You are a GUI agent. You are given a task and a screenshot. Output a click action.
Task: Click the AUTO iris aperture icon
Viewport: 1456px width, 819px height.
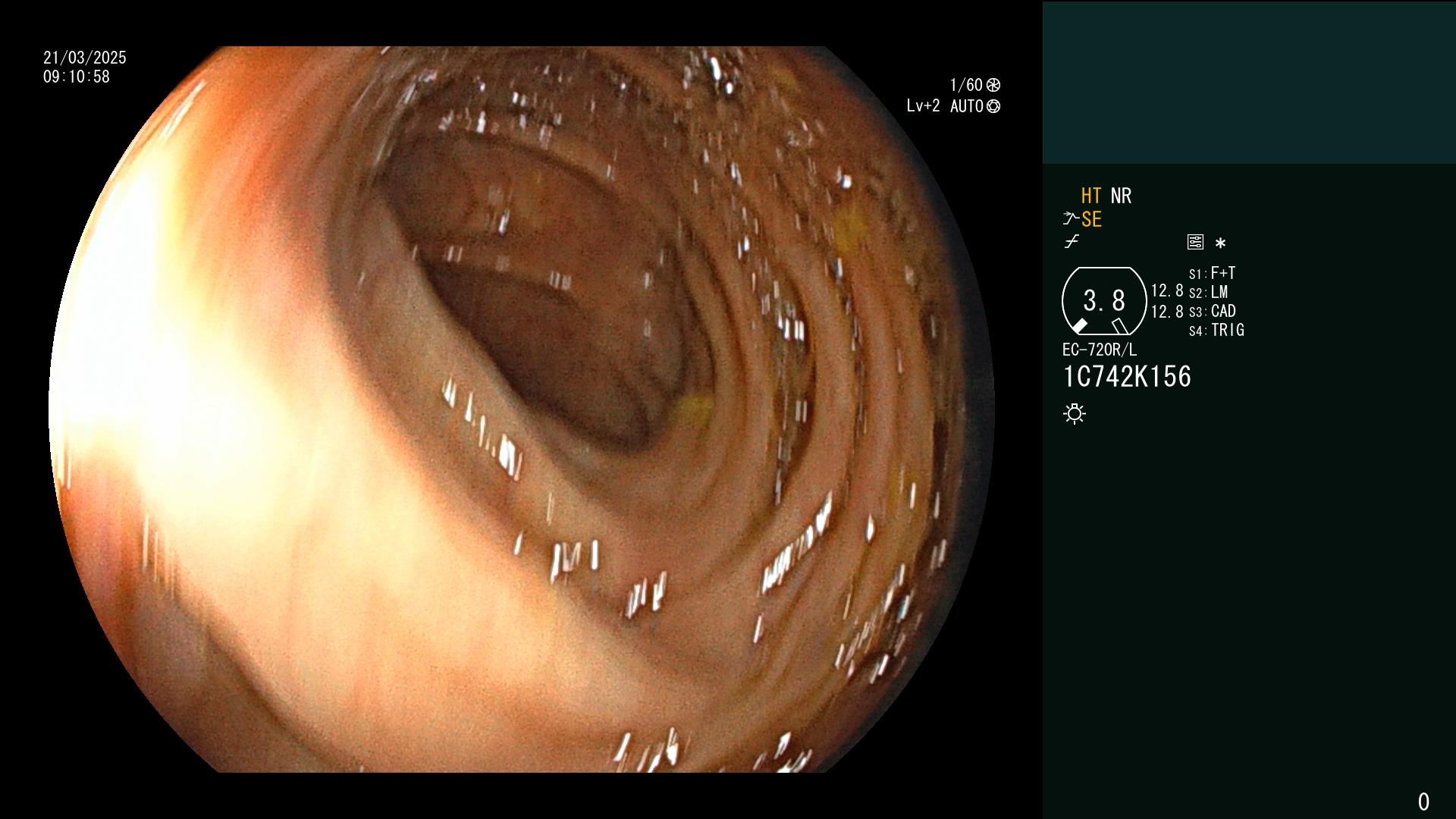tap(993, 106)
